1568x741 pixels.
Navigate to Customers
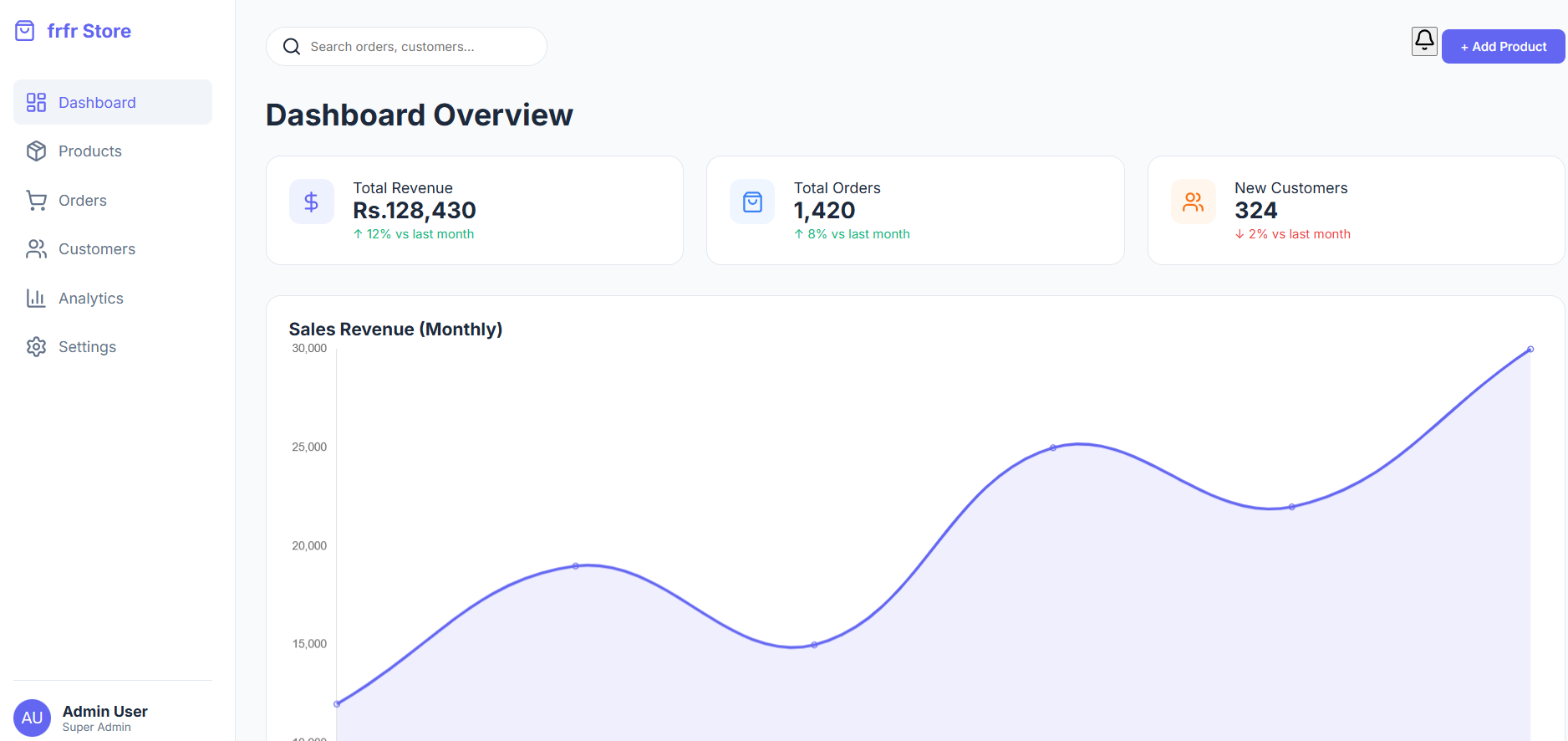[x=113, y=249]
